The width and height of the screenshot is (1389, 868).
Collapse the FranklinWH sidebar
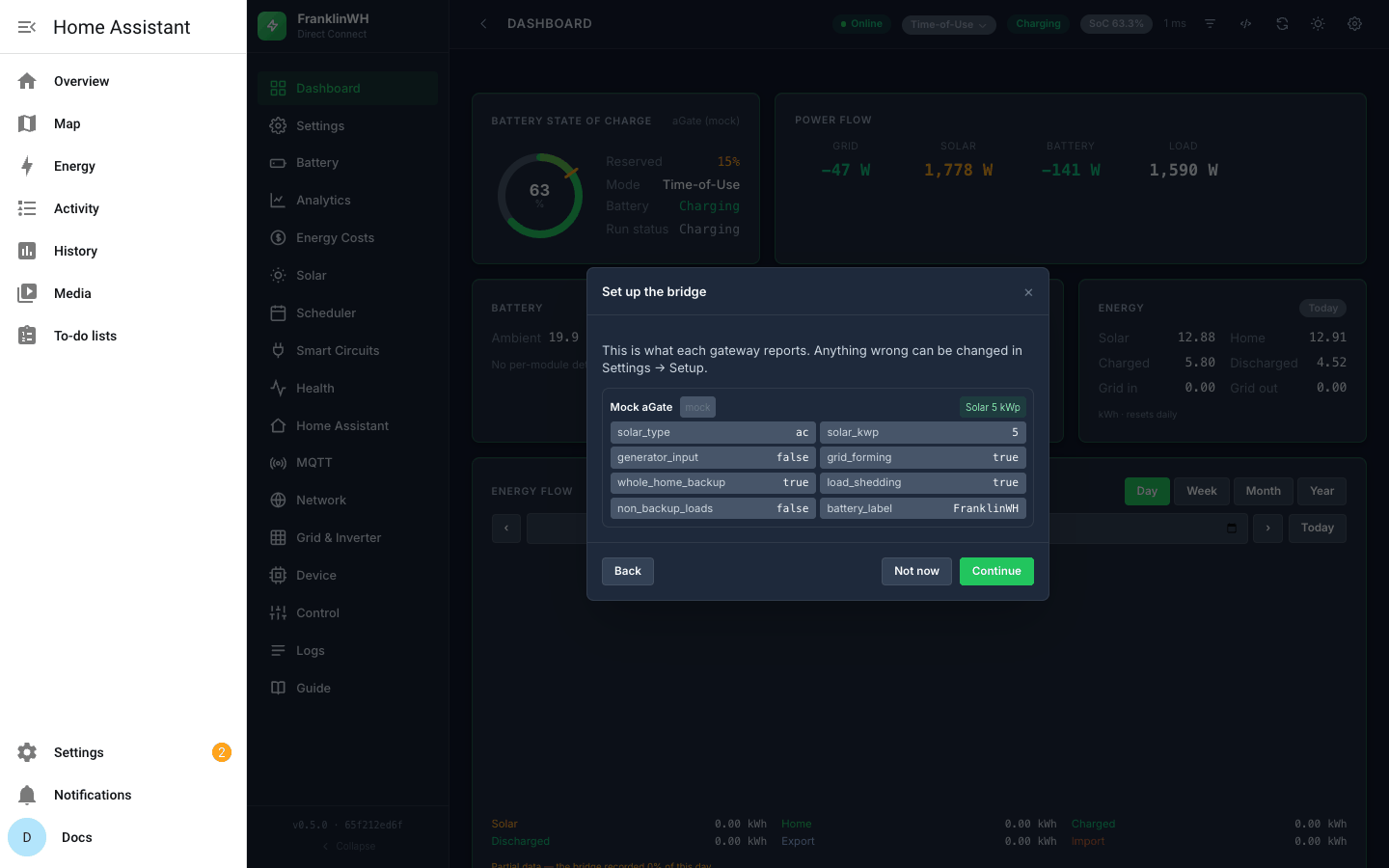348,846
